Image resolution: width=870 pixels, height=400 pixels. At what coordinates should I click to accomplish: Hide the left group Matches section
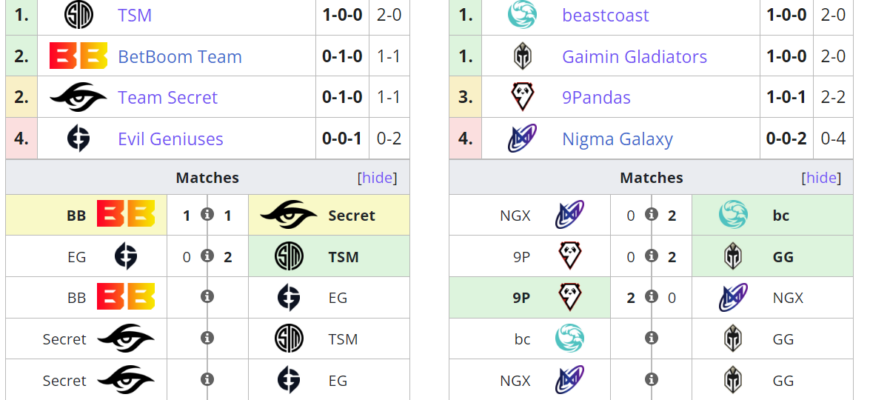point(377,178)
